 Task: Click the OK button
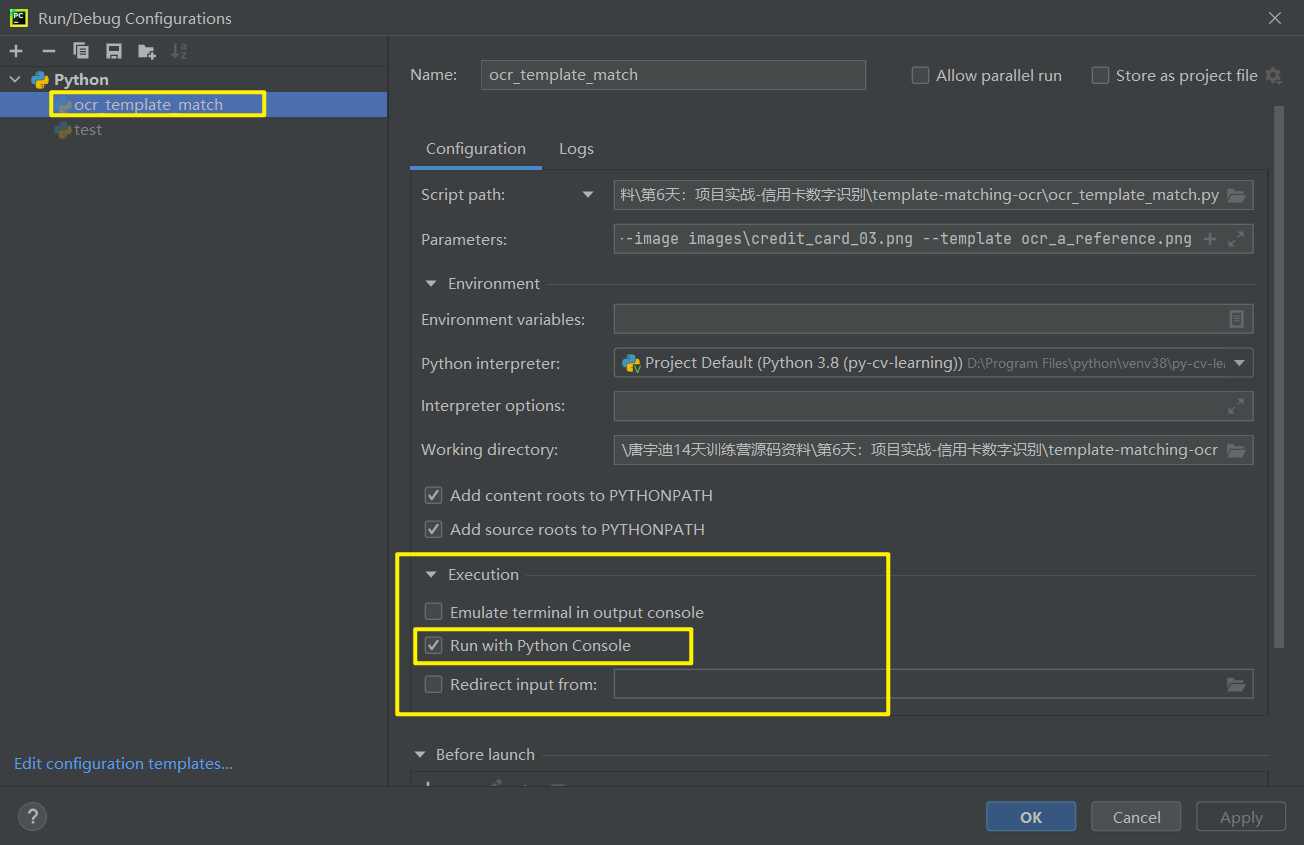coord(1031,817)
